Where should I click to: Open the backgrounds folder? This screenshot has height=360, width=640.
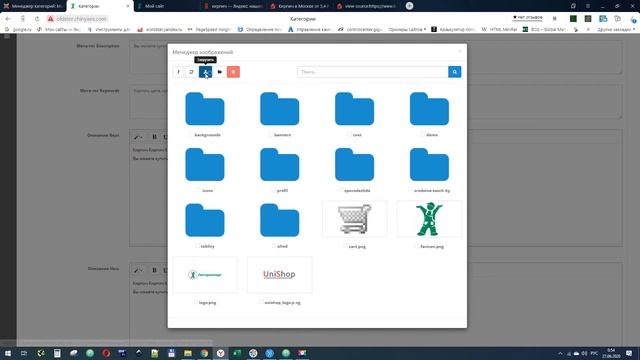click(205, 109)
